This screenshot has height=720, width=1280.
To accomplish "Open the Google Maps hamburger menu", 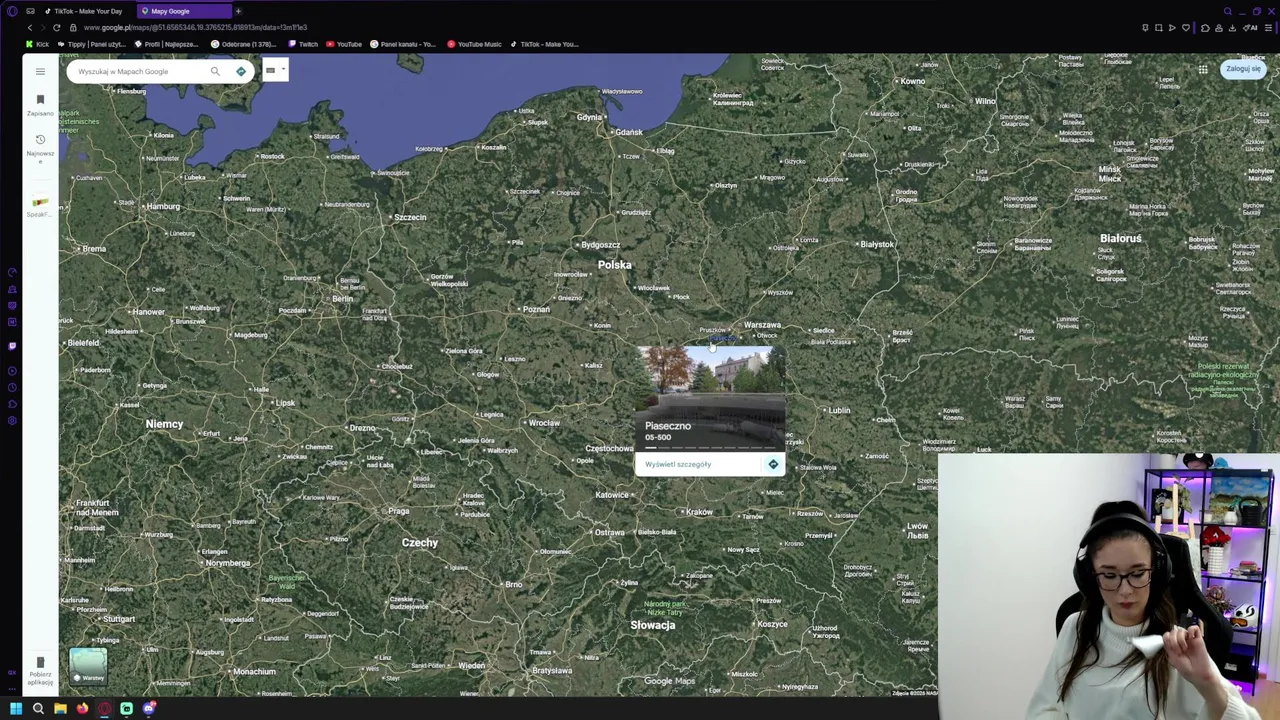I will (40, 71).
